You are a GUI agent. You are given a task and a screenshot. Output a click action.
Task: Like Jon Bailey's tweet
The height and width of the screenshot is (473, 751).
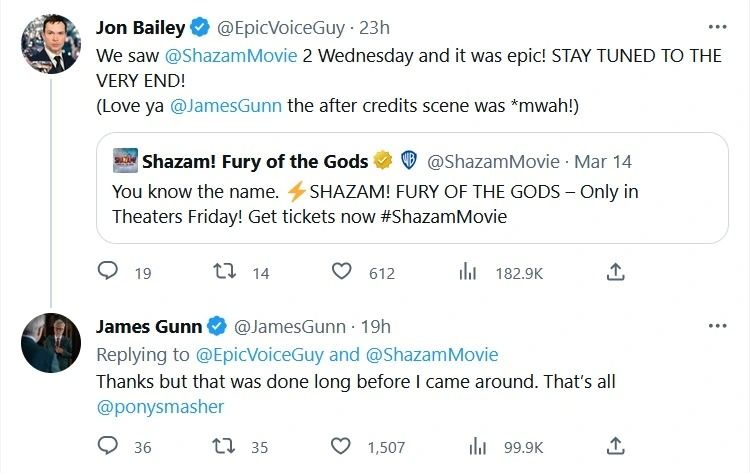342,272
